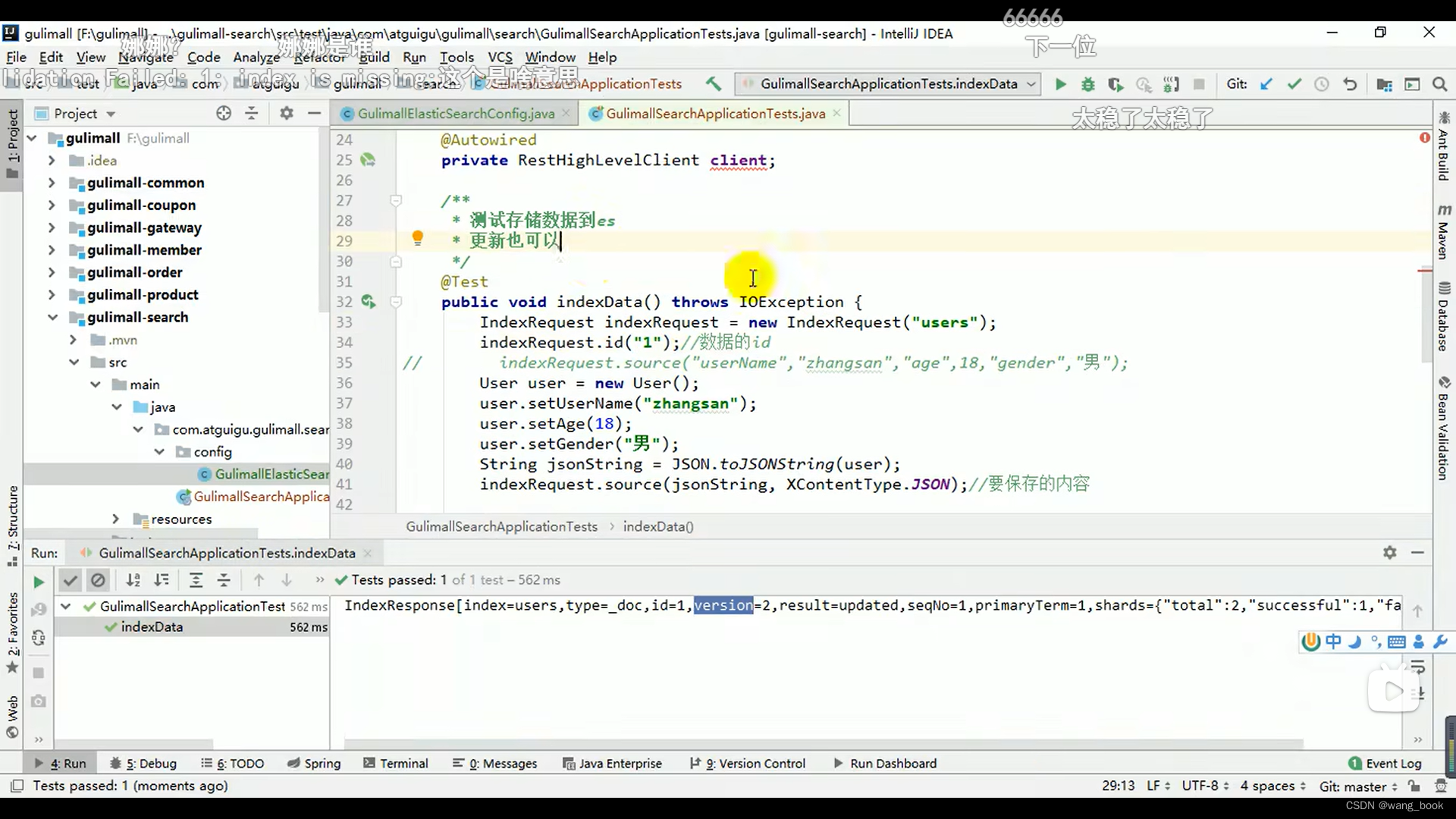Image resolution: width=1456 pixels, height=819 pixels.
Task: Build project with the hammer icon
Action: pyautogui.click(x=713, y=84)
